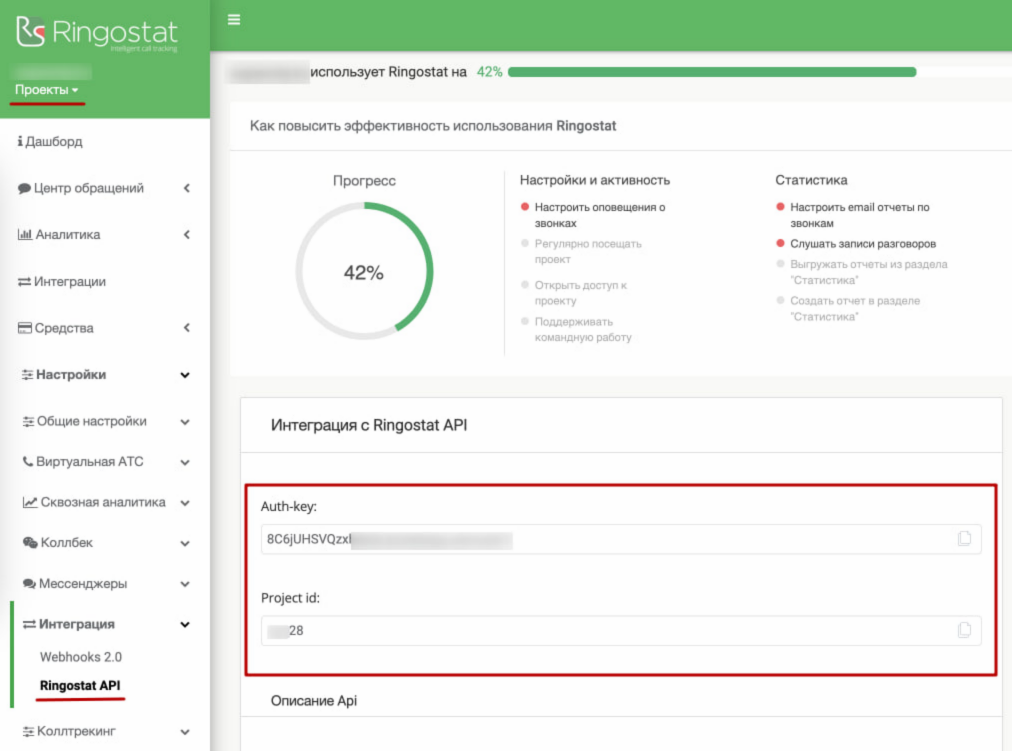Click the Настройки и активность heading
The height and width of the screenshot is (751, 1012).
tap(594, 181)
